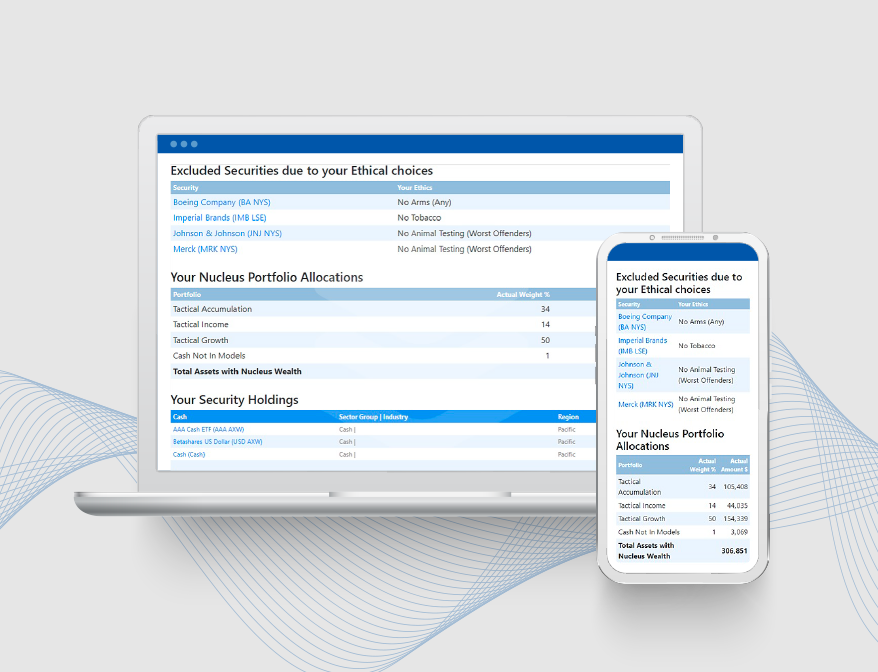This screenshot has width=878, height=672.
Task: Click the Security column header on phone
Action: coord(629,305)
